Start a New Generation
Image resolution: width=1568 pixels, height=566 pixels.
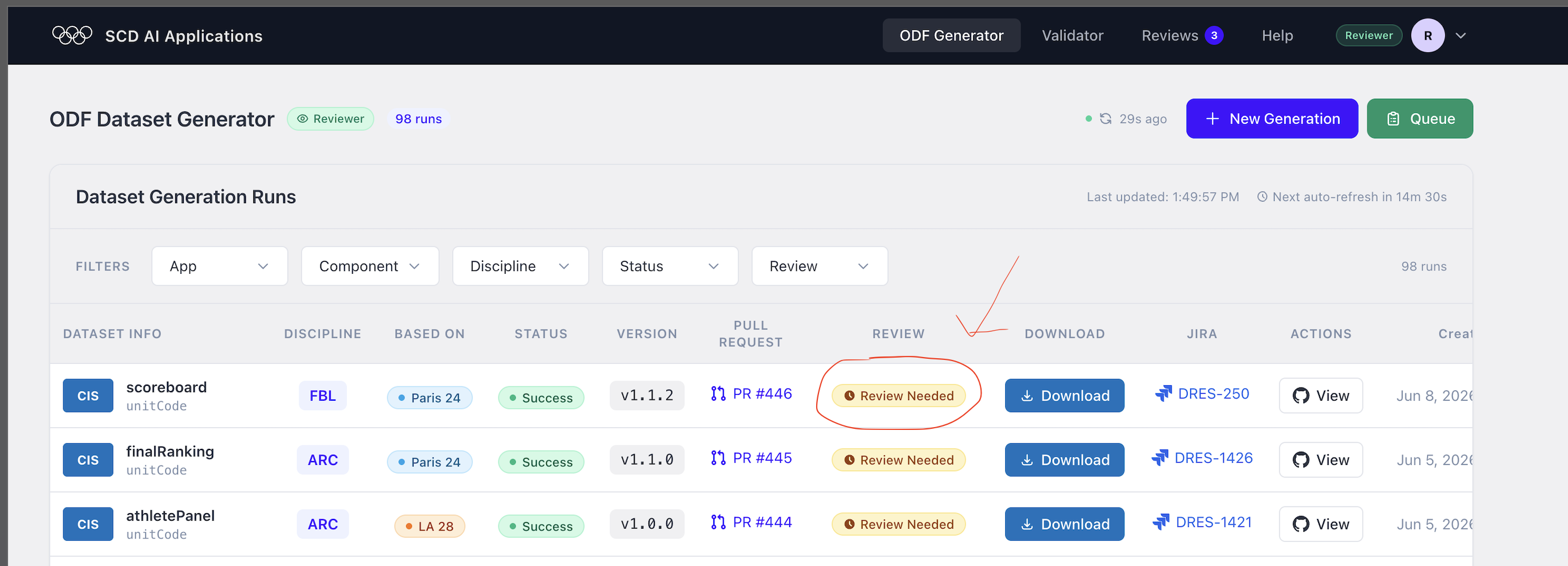[1272, 119]
